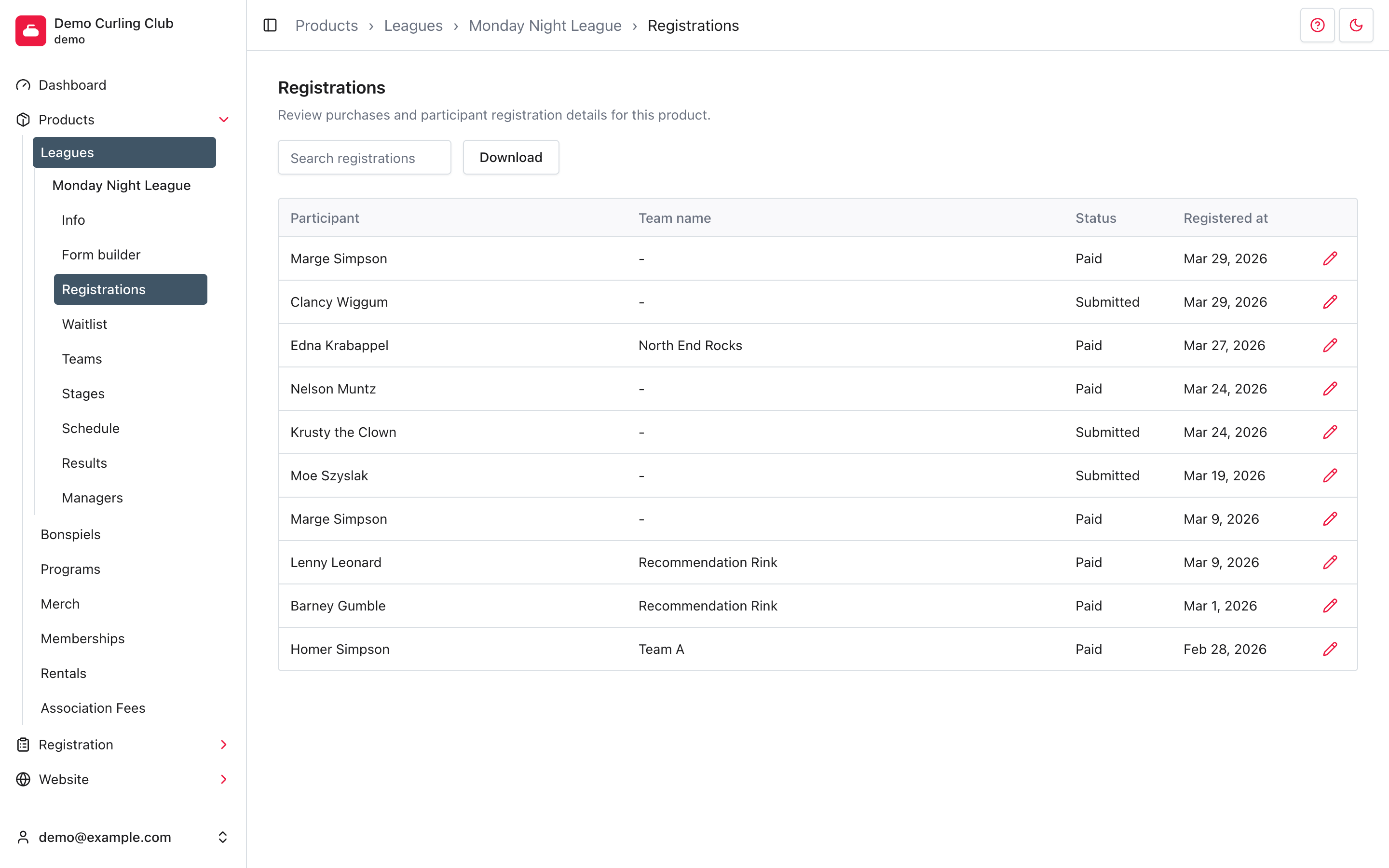Open the help question-mark icon
1389x868 pixels.
click(1317, 25)
